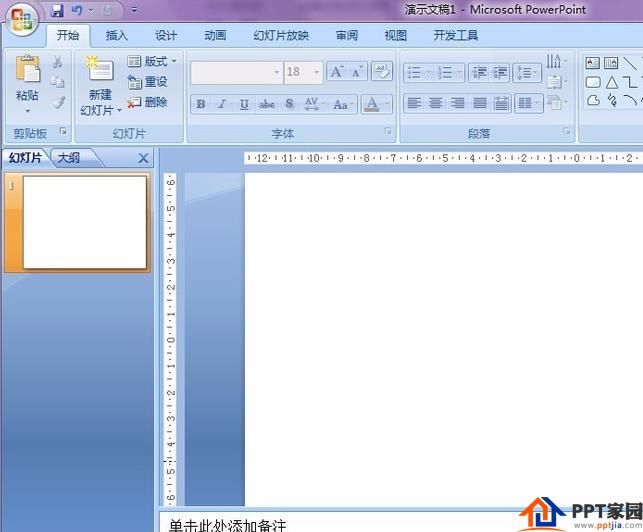The image size is (643, 532).
Task: Select the 开始 ribbon tab
Action: pyautogui.click(x=68, y=36)
